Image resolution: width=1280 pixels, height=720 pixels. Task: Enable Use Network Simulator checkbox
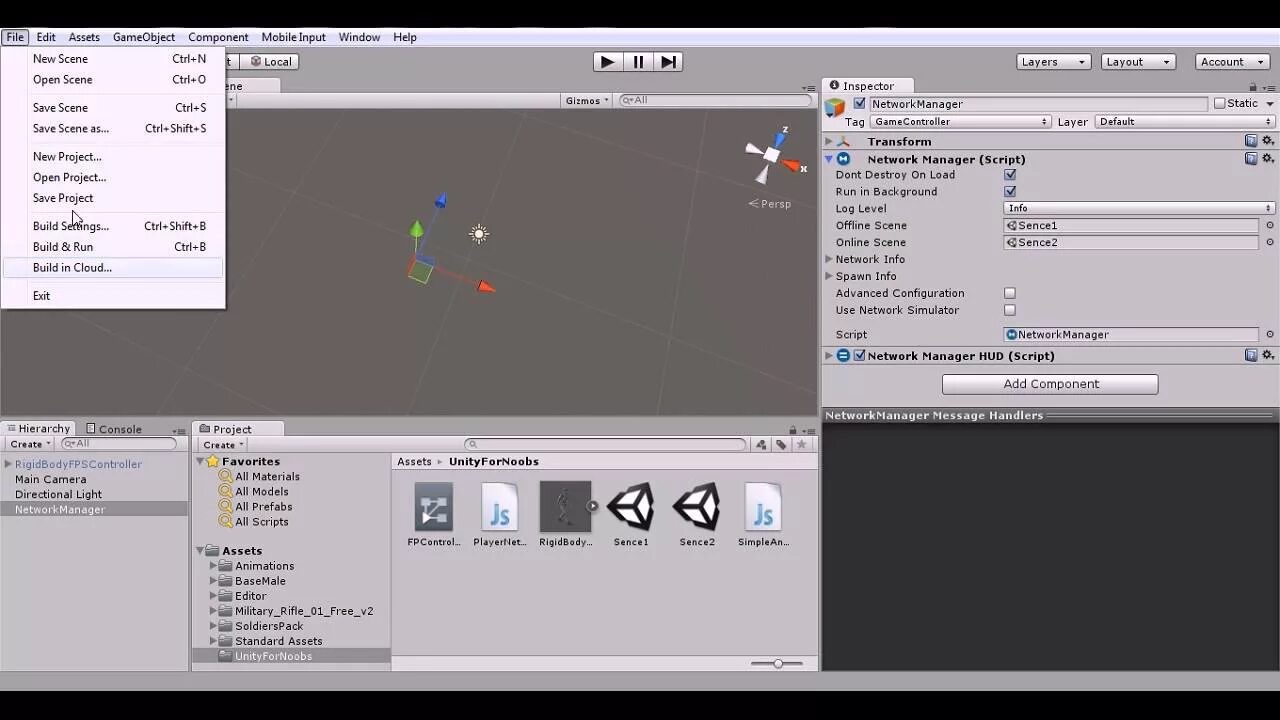point(1010,310)
